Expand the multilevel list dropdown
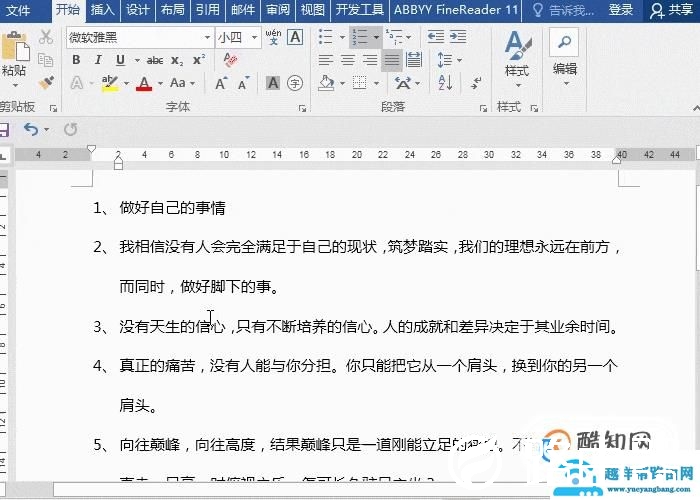This screenshot has width=700, height=500. [x=408, y=37]
